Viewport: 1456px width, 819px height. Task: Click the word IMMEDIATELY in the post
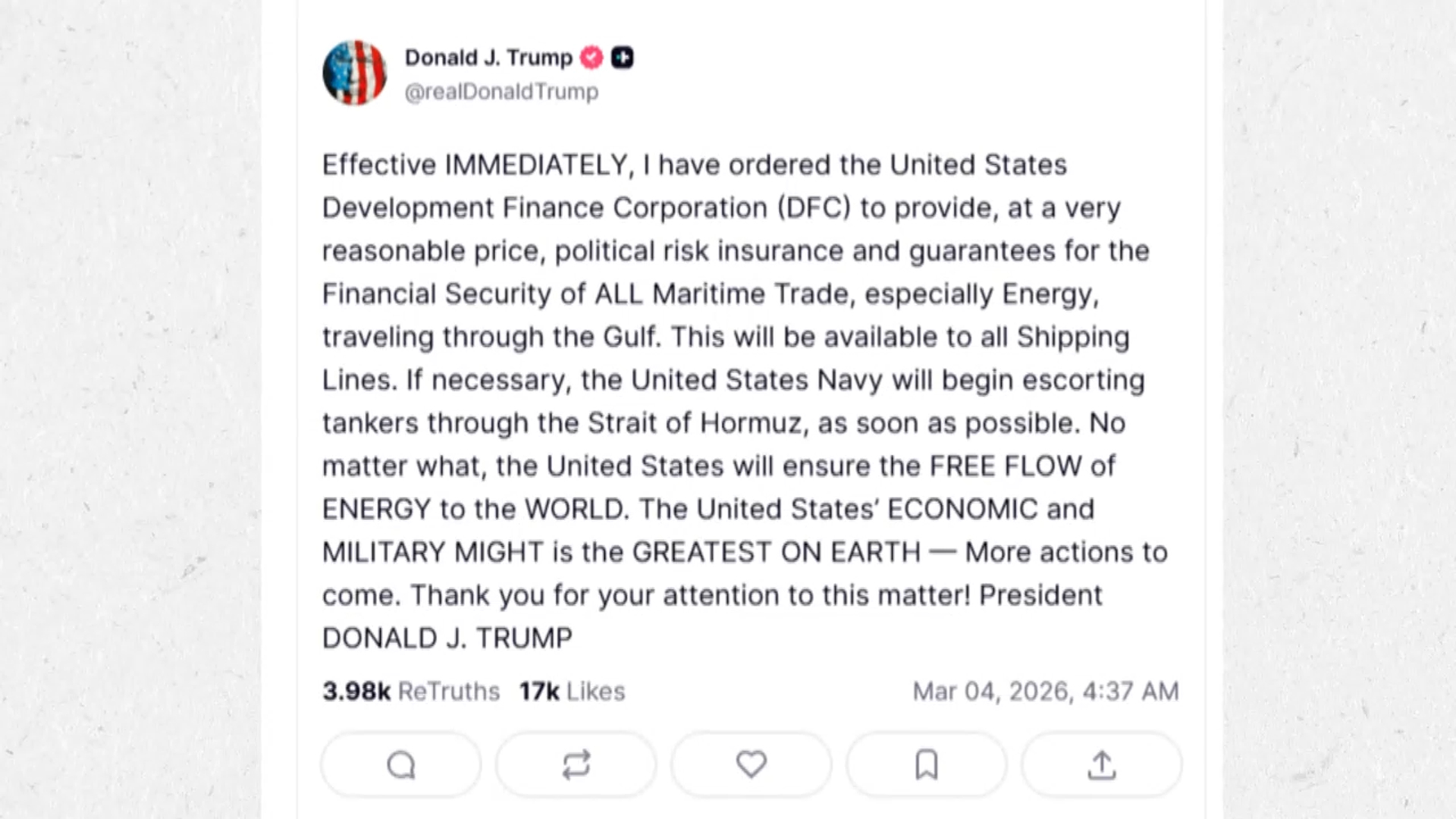tap(535, 165)
